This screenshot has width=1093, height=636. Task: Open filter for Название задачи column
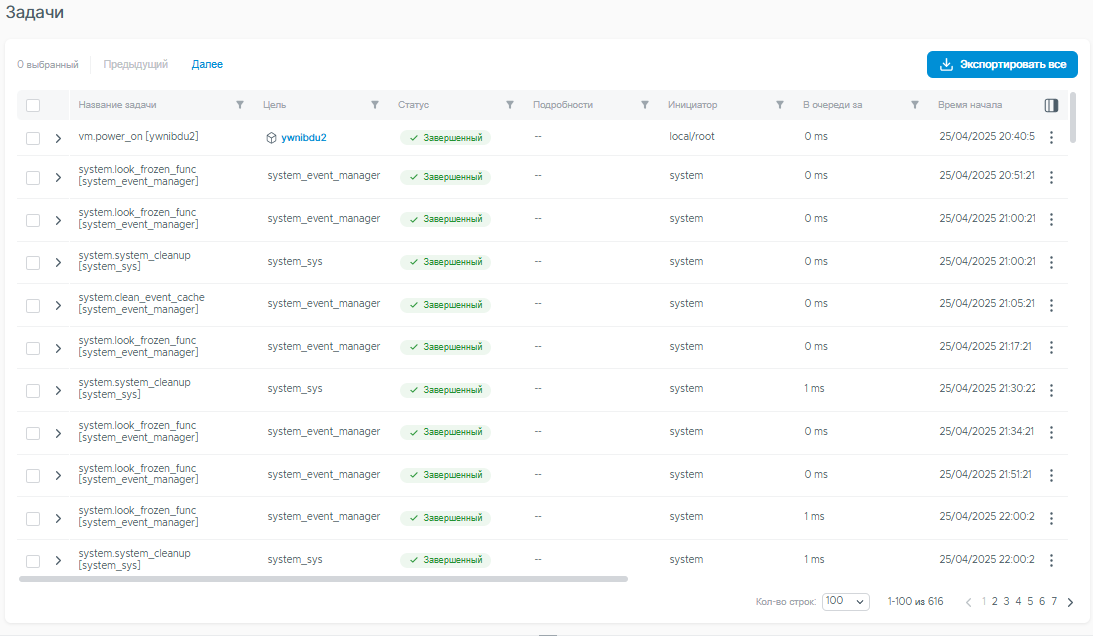click(240, 105)
